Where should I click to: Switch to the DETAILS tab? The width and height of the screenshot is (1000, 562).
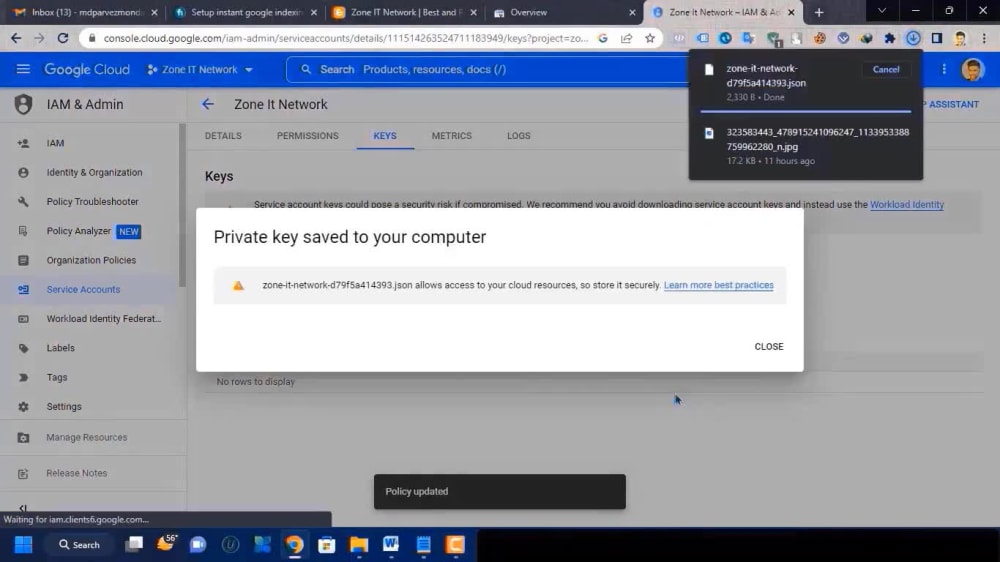(223, 136)
